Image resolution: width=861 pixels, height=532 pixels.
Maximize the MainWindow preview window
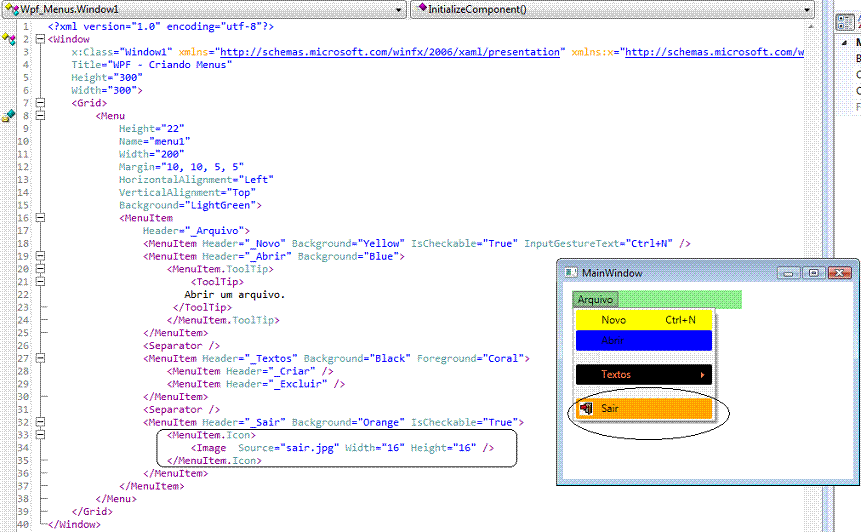click(x=813, y=273)
